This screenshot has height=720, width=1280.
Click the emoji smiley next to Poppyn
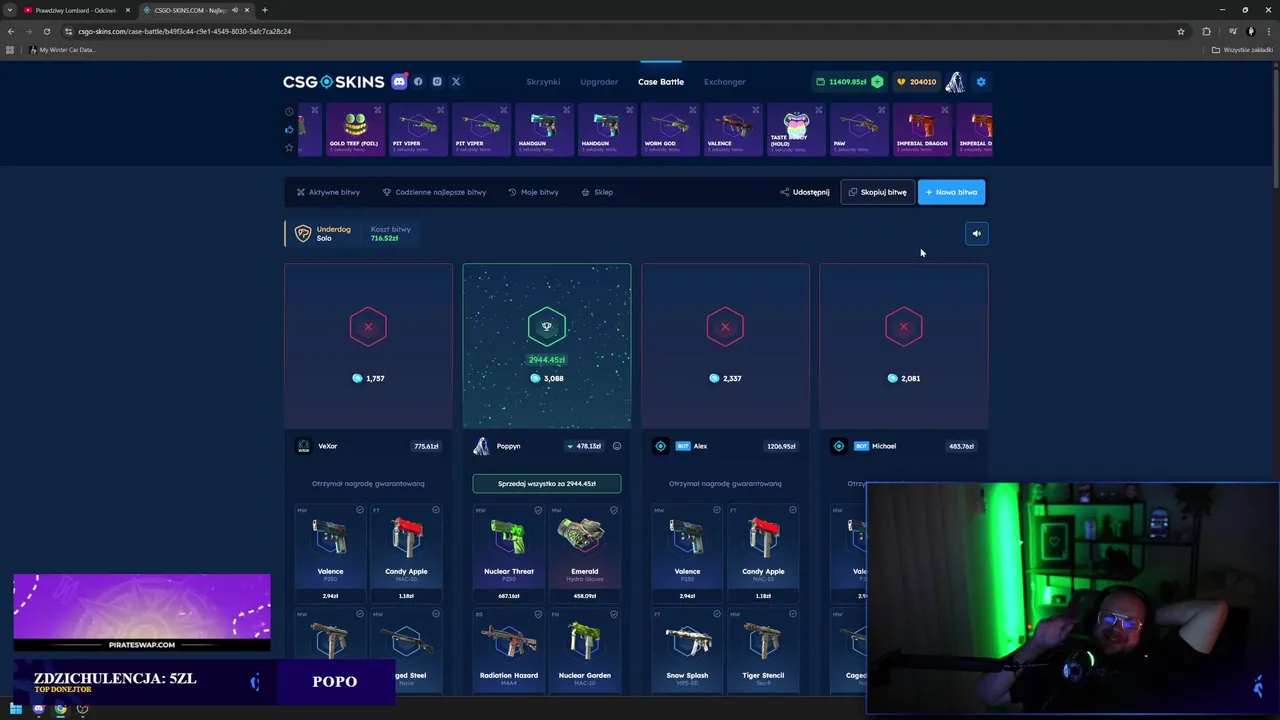tap(617, 446)
